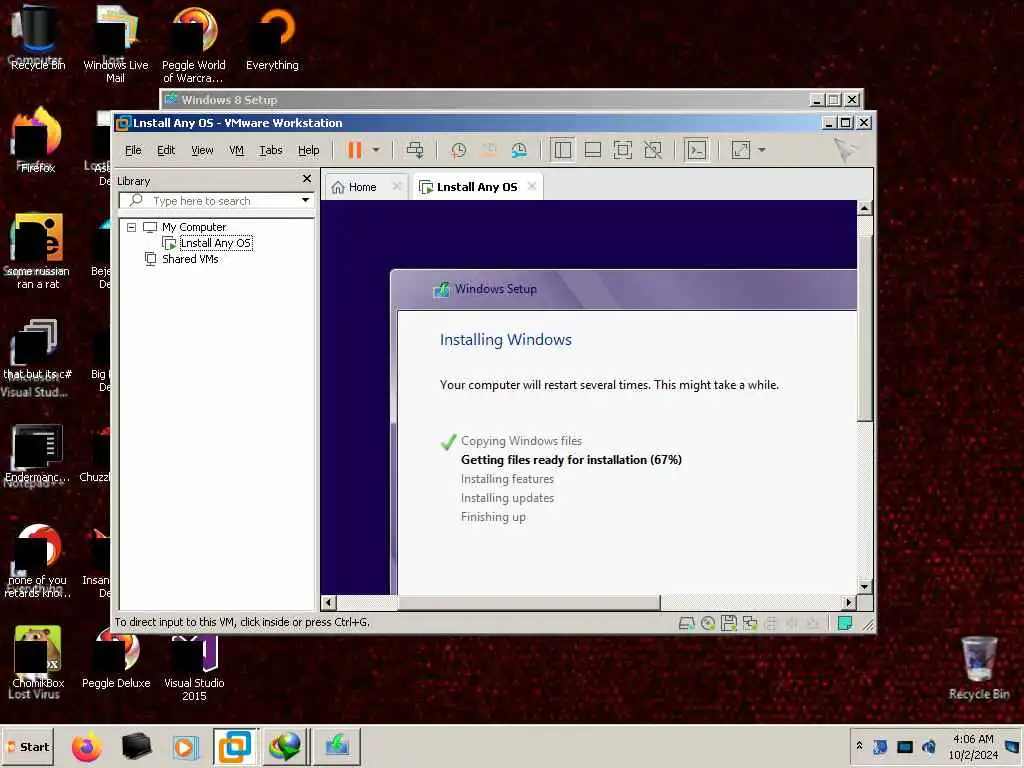Click the VMware Workstation taskbar button
The height and width of the screenshot is (768, 1024).
tap(235, 746)
